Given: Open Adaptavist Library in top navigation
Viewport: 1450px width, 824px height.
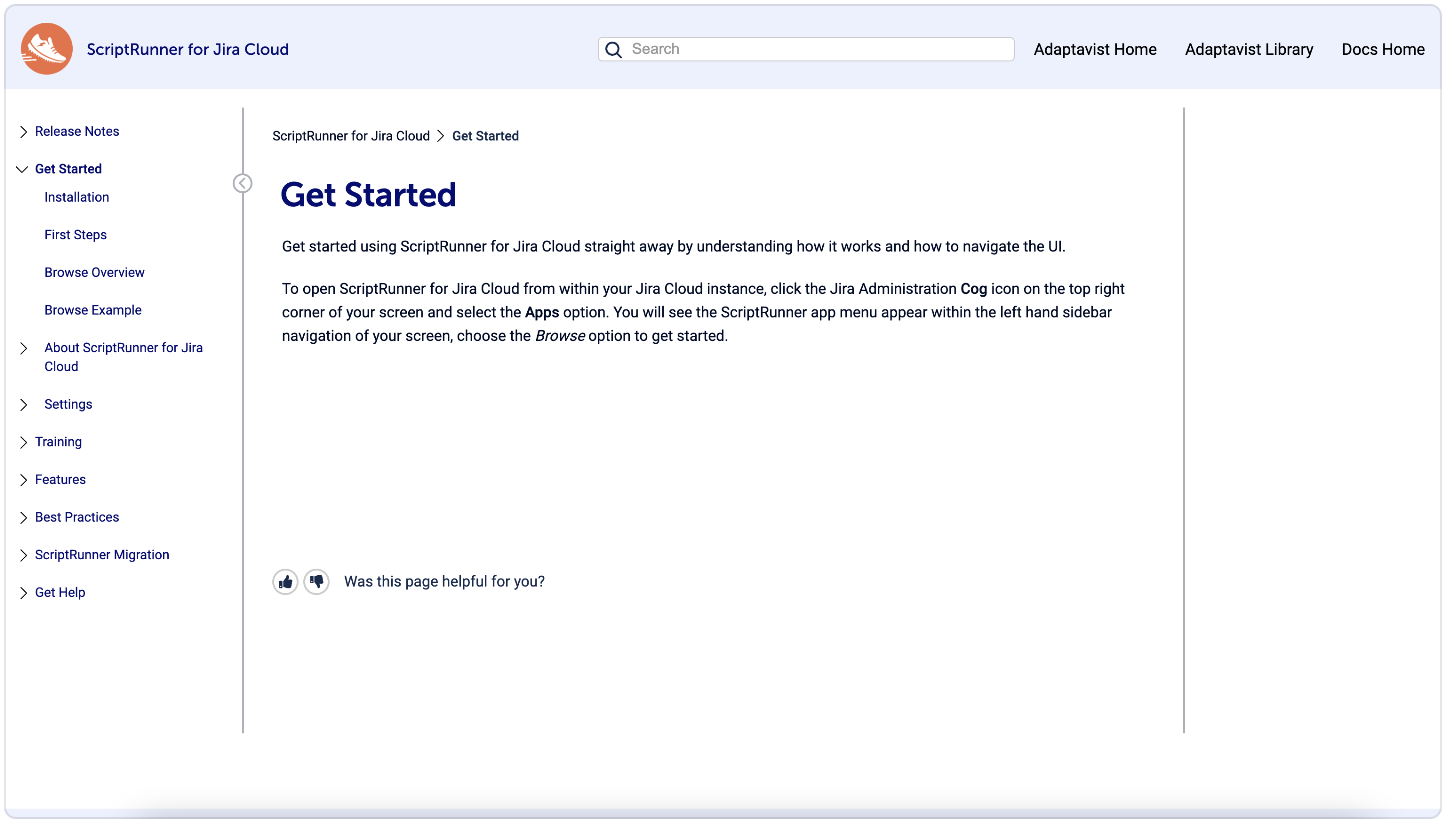Looking at the screenshot, I should click(x=1249, y=49).
